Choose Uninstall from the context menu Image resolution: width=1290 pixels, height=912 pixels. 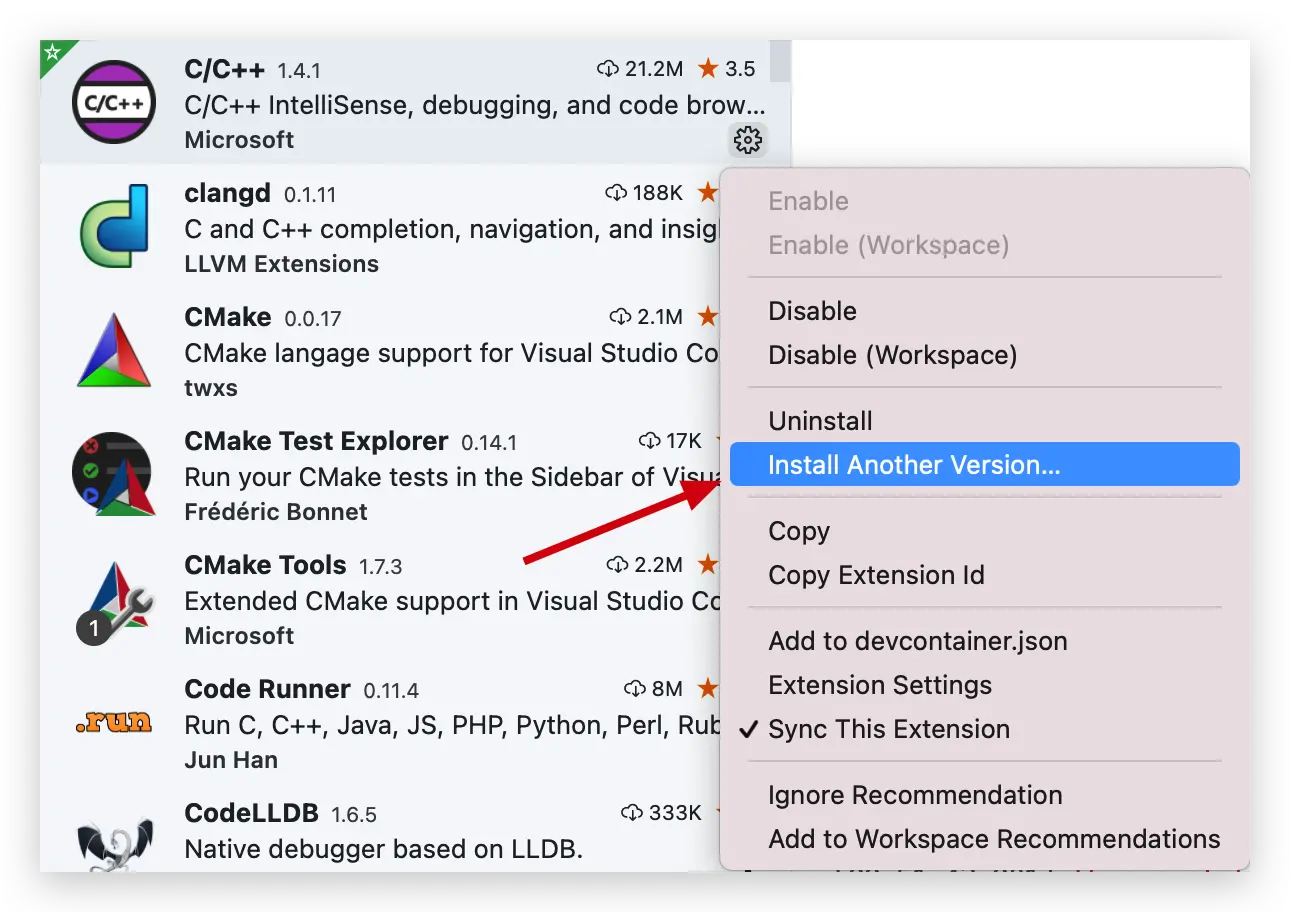(x=820, y=421)
